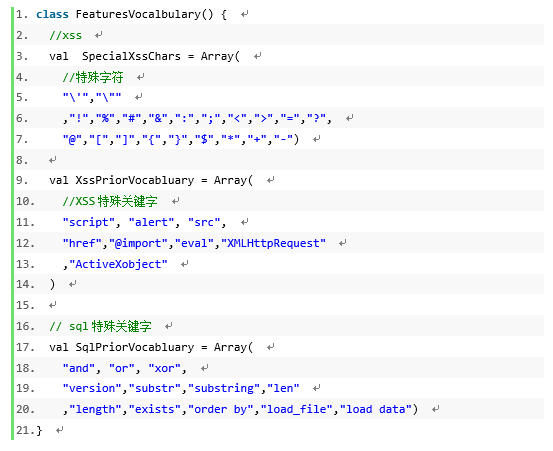Click line number 9
Viewport: 553px width, 451px height.
coord(22,180)
